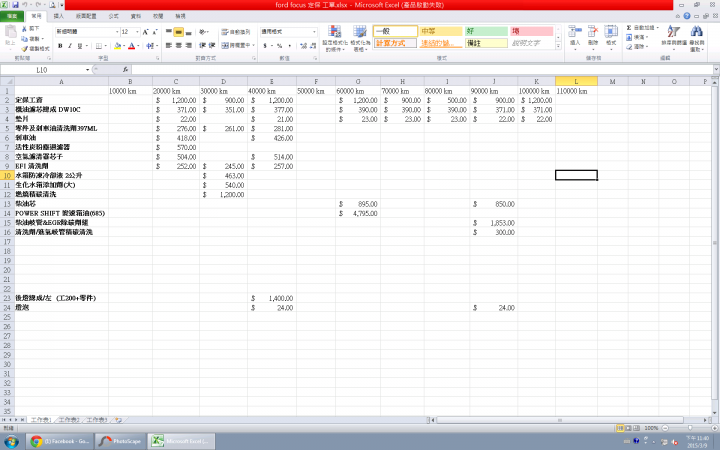The image size is (720, 450).
Task: Redo the last undone action
Action: 38,5
